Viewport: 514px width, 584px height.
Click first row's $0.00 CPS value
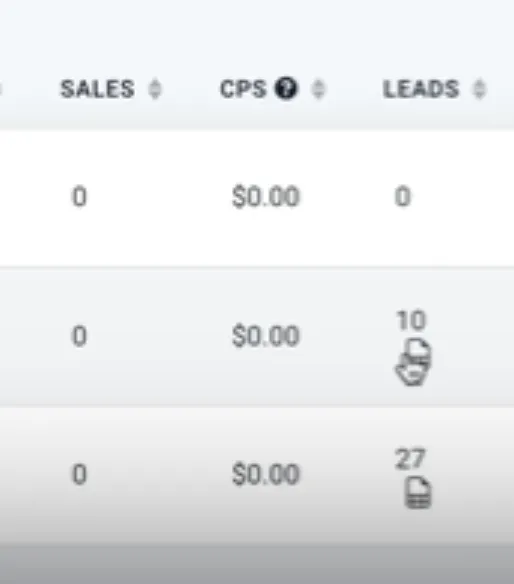[266, 197]
